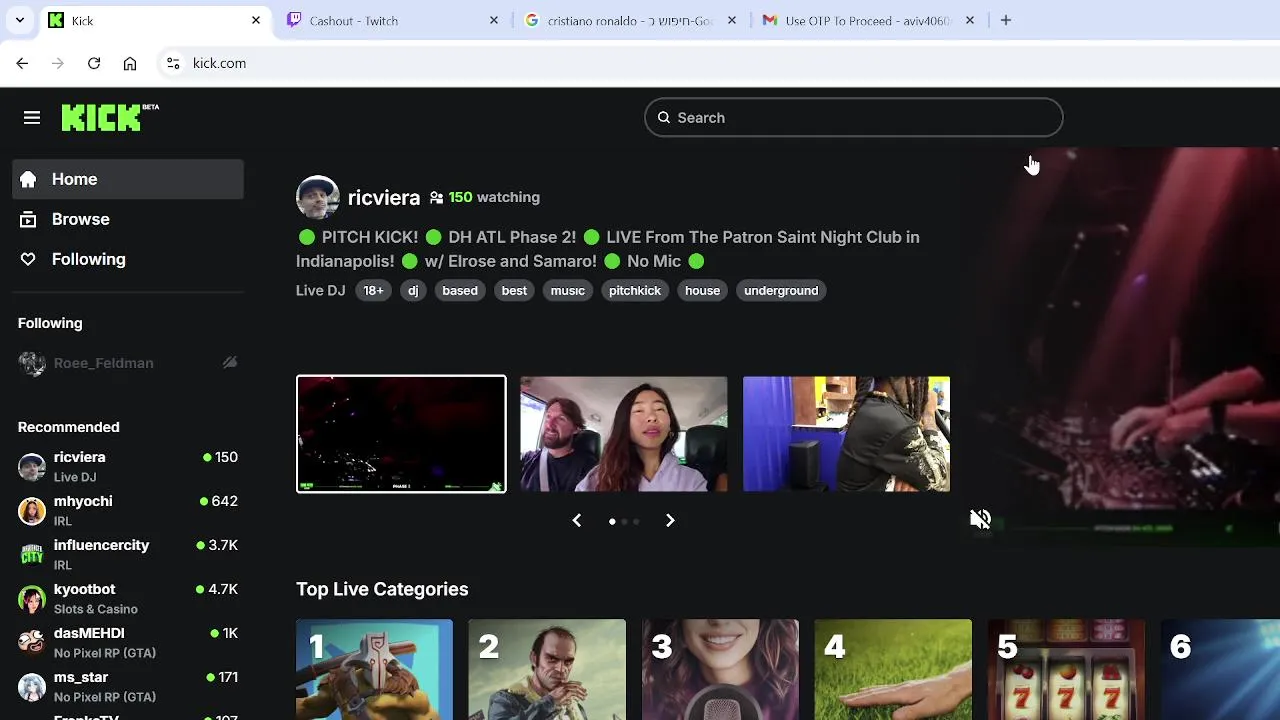Click influencercity avatar in Recommended
The height and width of the screenshot is (720, 1280).
coord(32,555)
